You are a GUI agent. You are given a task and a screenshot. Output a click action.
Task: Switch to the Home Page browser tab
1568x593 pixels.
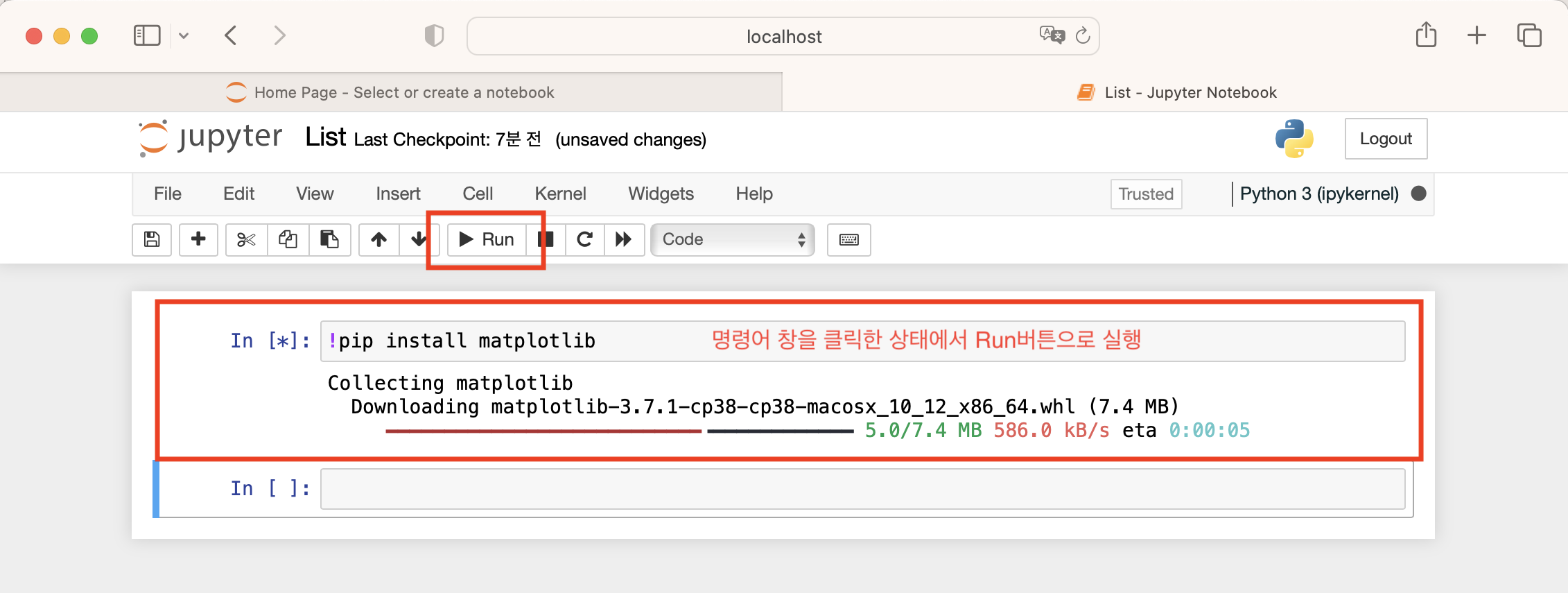(391, 92)
